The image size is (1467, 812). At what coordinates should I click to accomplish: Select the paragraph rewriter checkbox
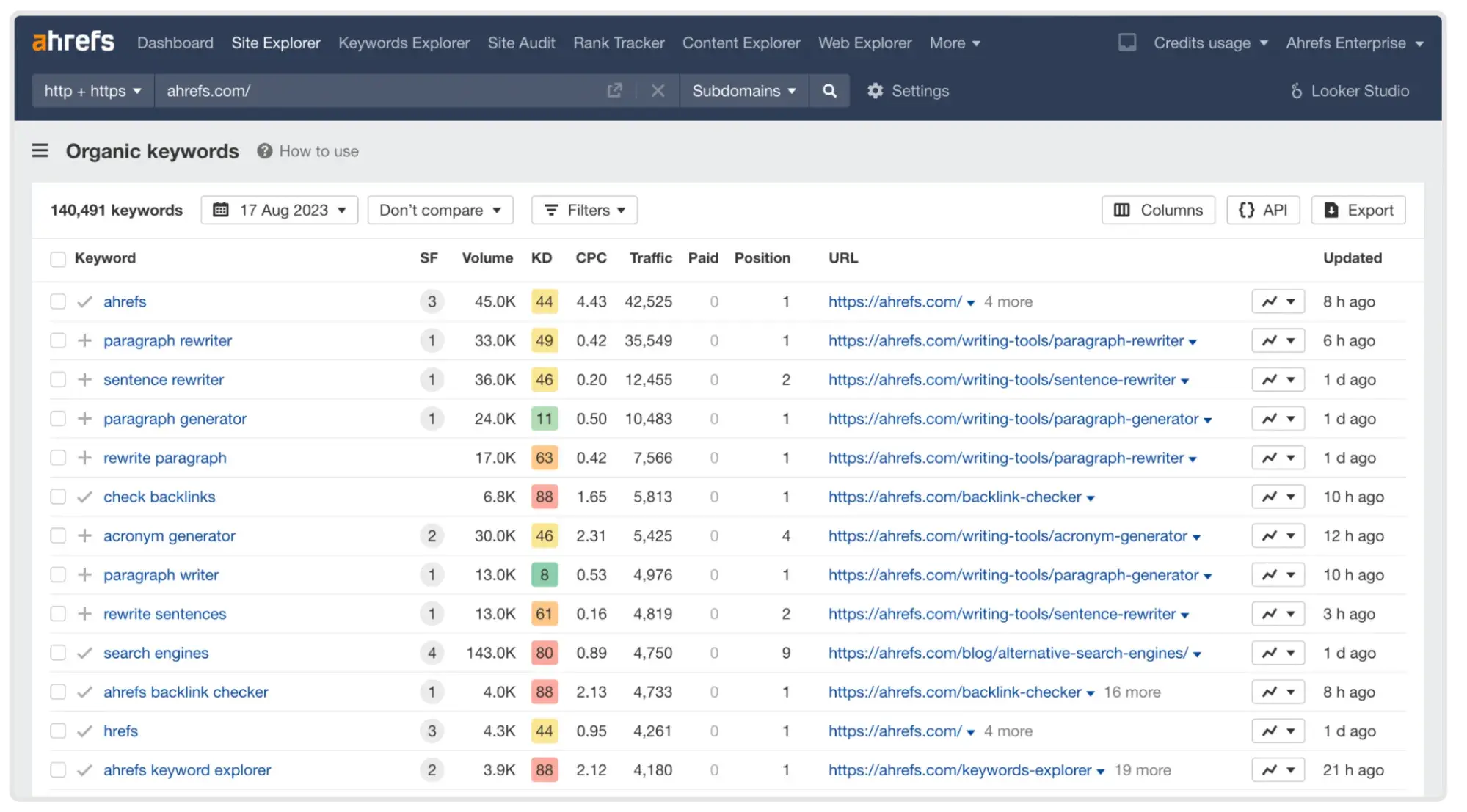[x=58, y=340]
